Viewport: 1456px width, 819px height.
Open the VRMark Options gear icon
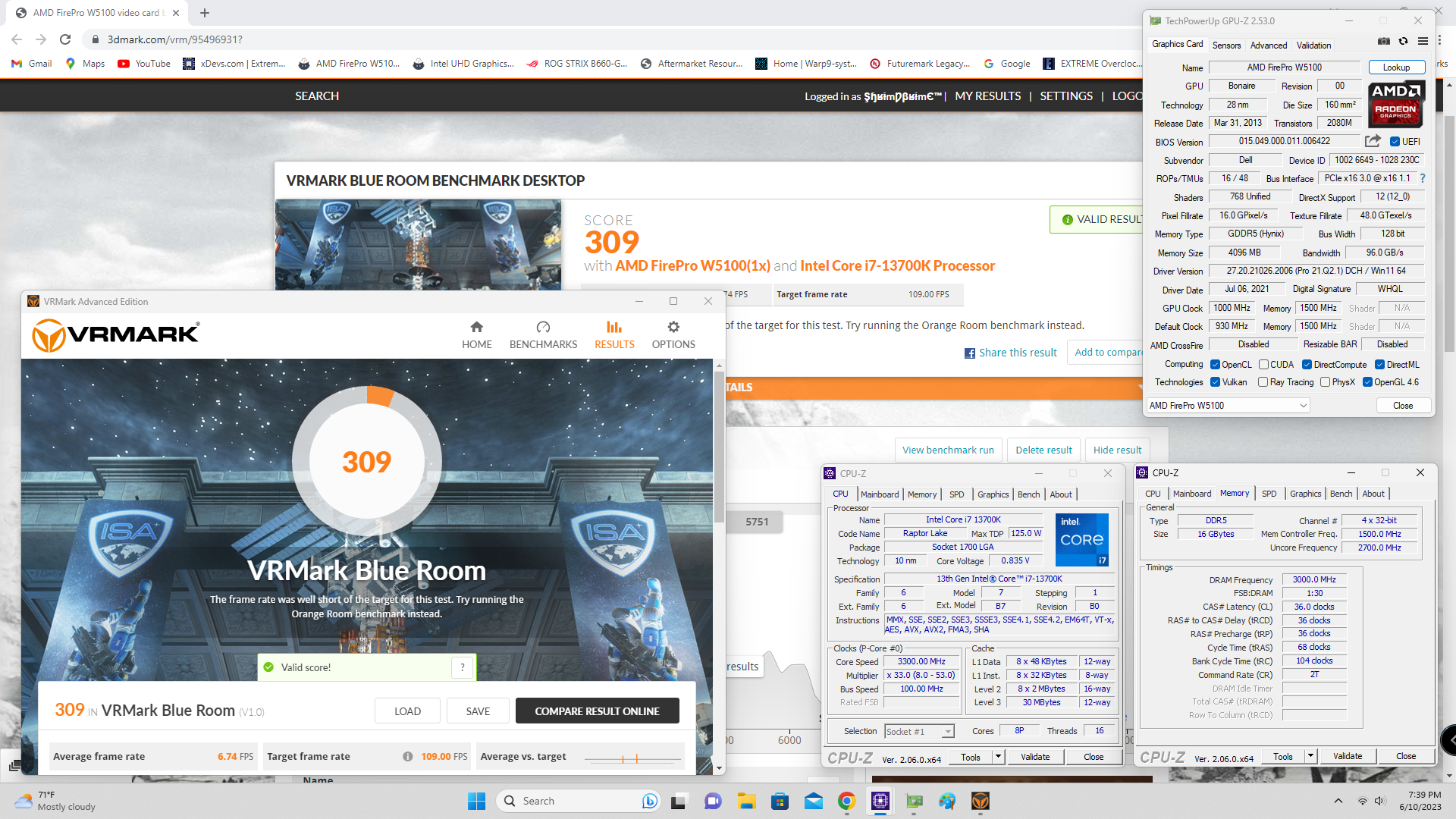pos(673,327)
